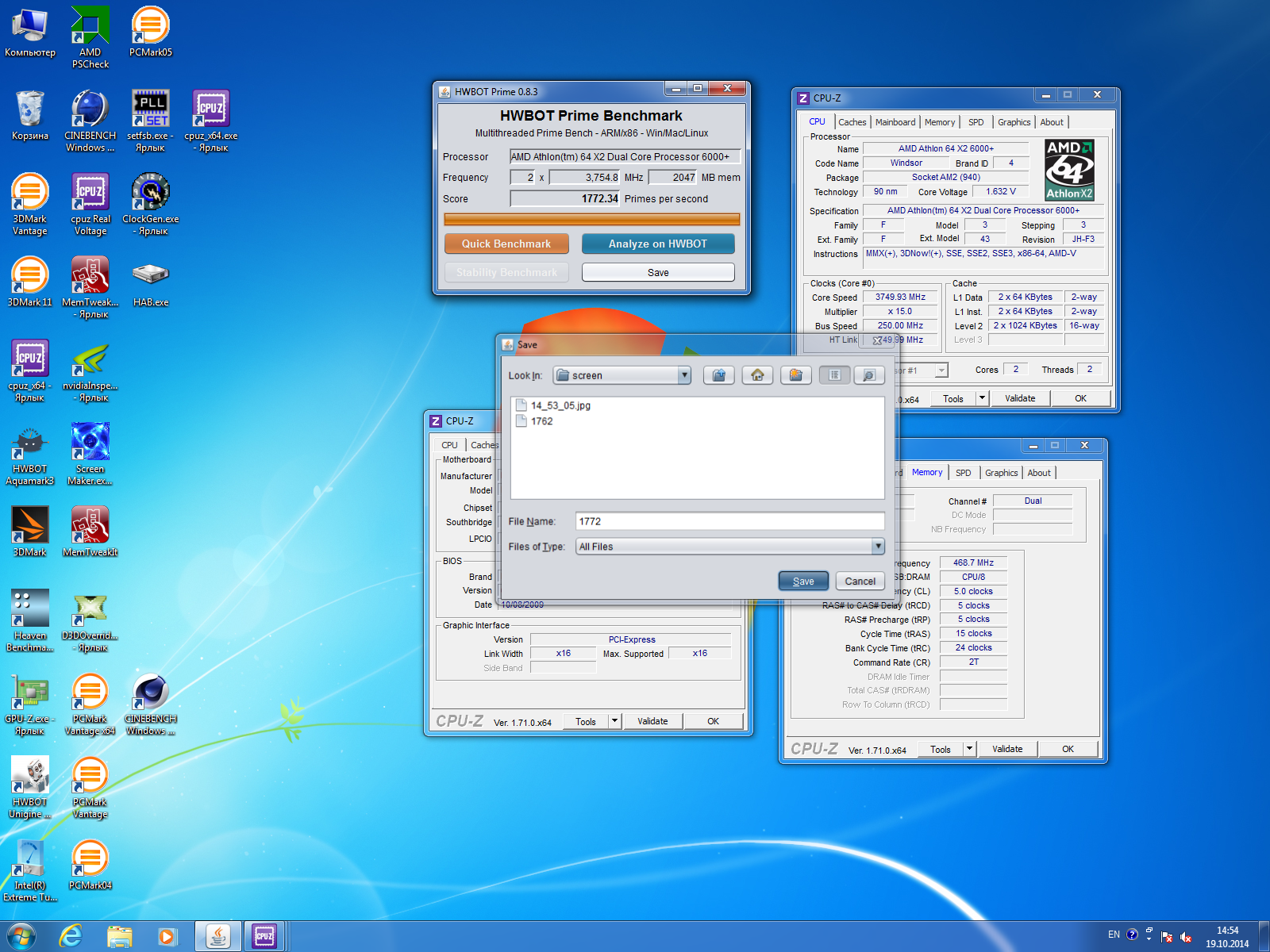The image size is (1270, 952).
Task: Open Graphics tab in Memory CPU-Z window
Action: point(1002,473)
